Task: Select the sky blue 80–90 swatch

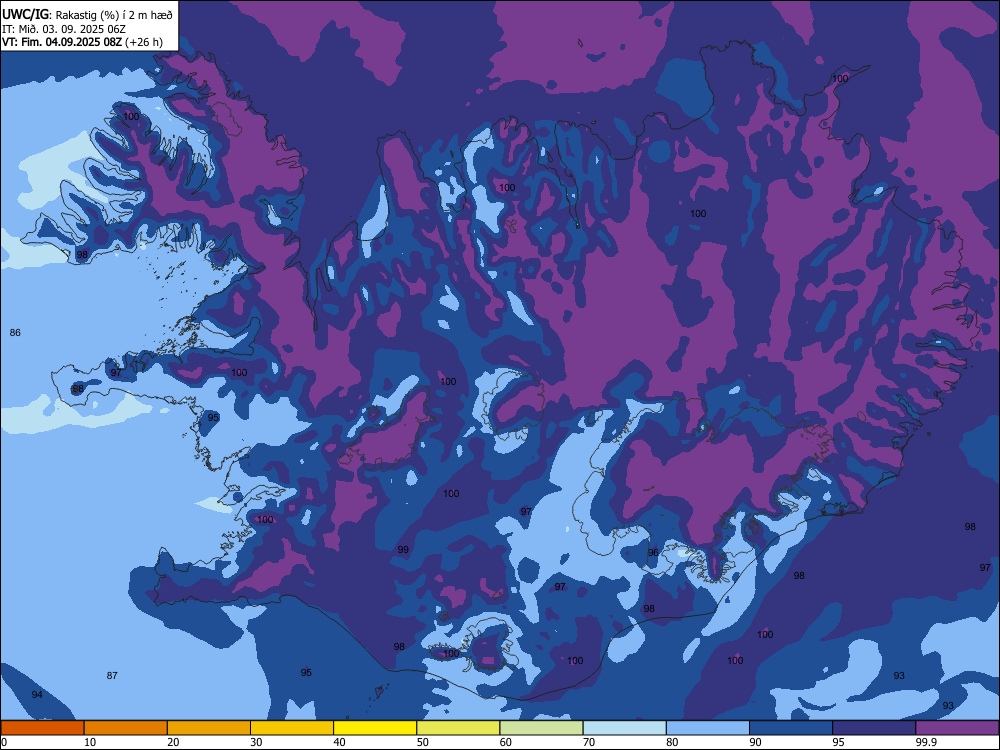Action: pos(708,728)
